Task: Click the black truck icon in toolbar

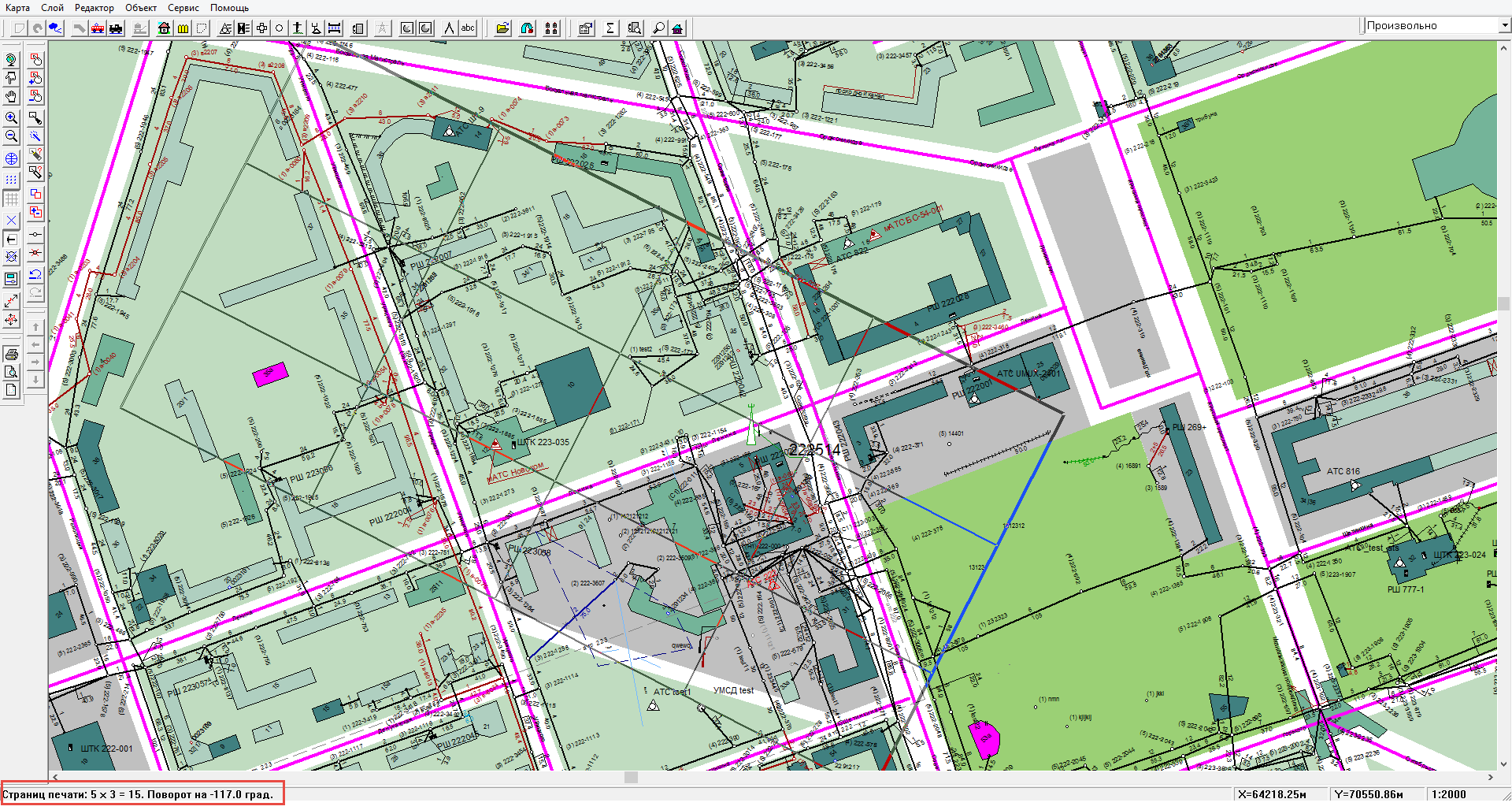Action: tap(116, 28)
